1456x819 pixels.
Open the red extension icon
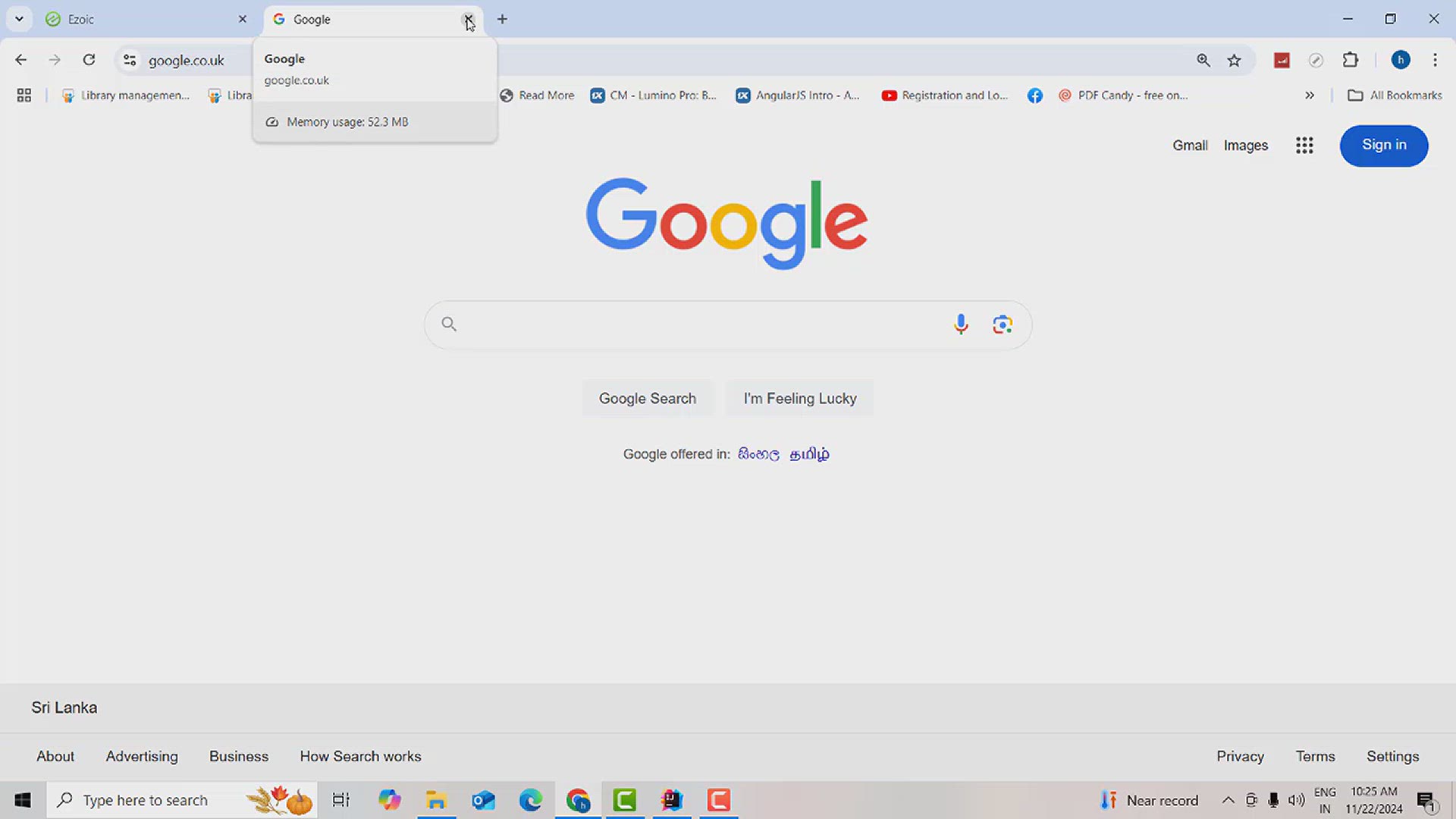click(x=1282, y=60)
